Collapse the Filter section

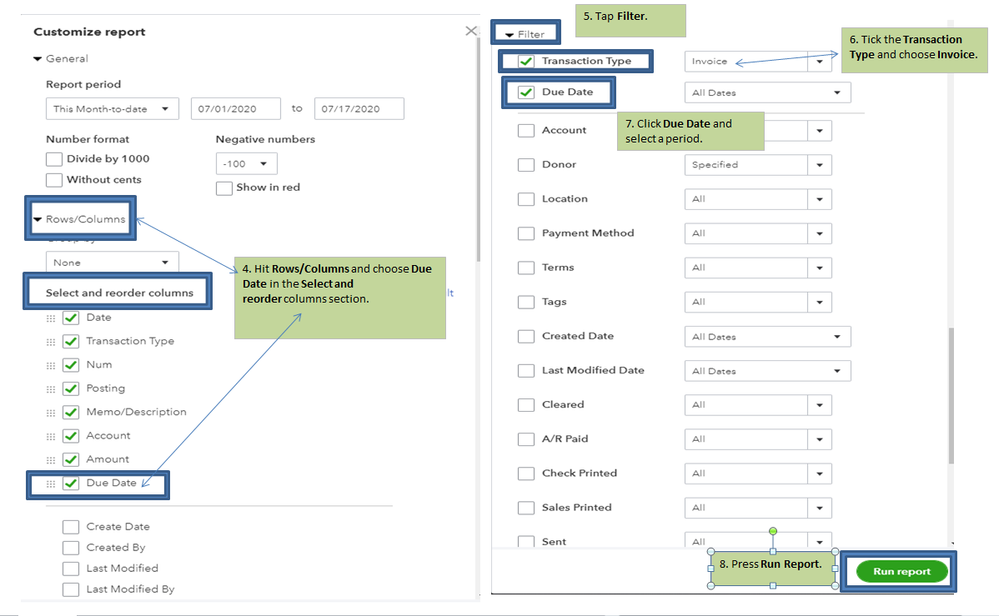pos(509,35)
